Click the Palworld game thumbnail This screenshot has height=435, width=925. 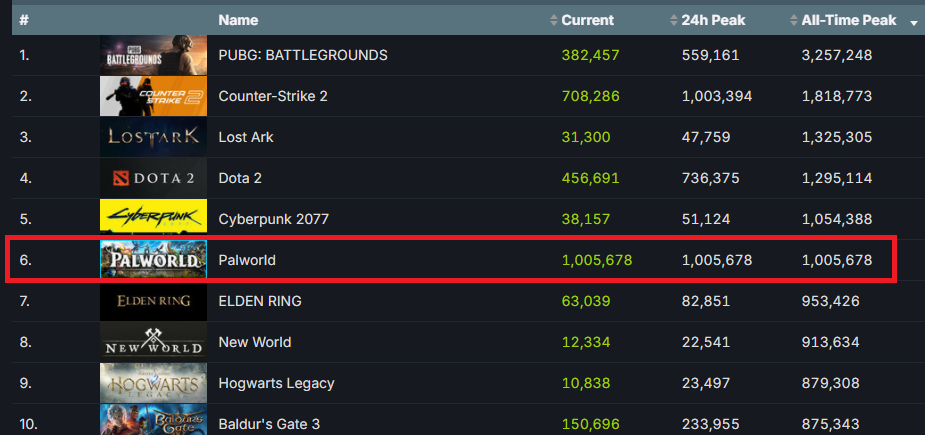click(x=153, y=260)
